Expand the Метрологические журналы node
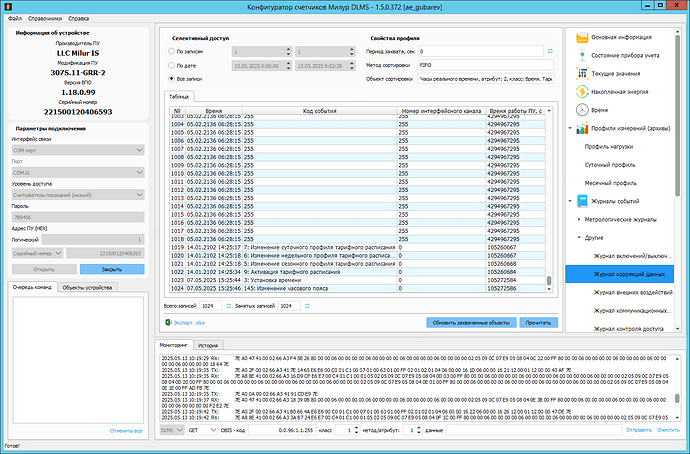The width and height of the screenshot is (690, 454). [579, 219]
